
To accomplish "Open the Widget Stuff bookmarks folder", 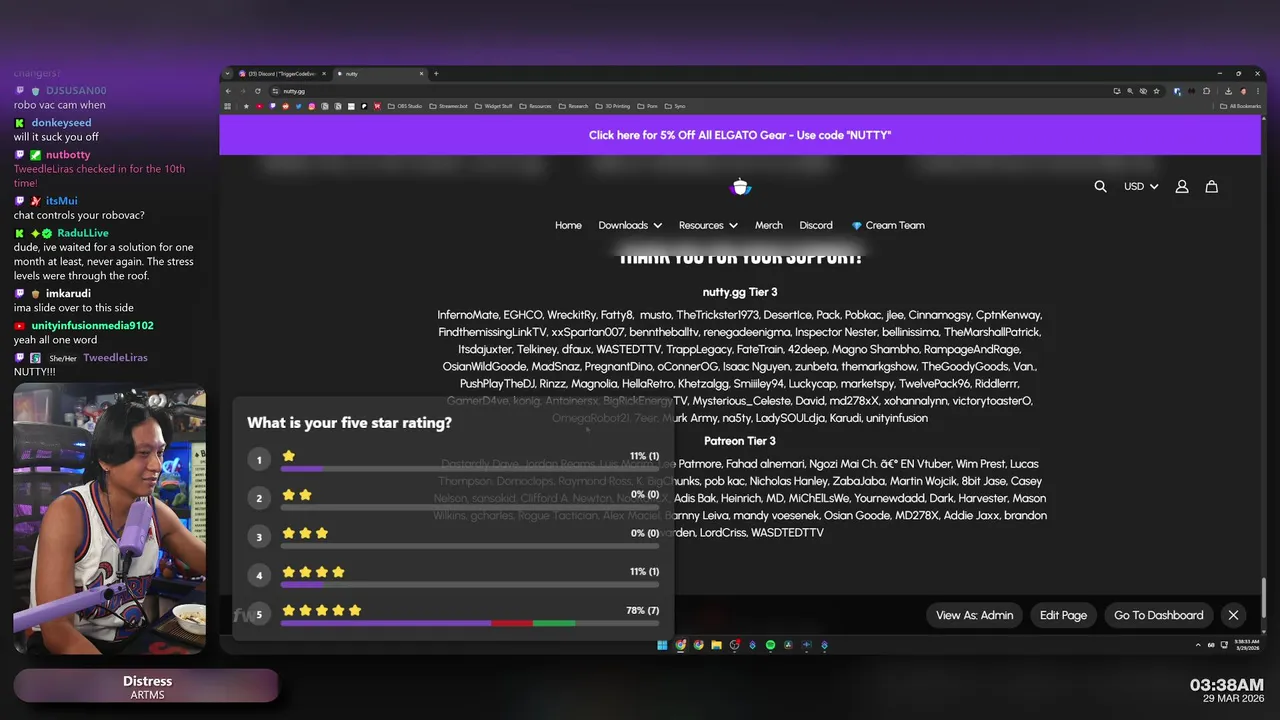I will tap(493, 106).
